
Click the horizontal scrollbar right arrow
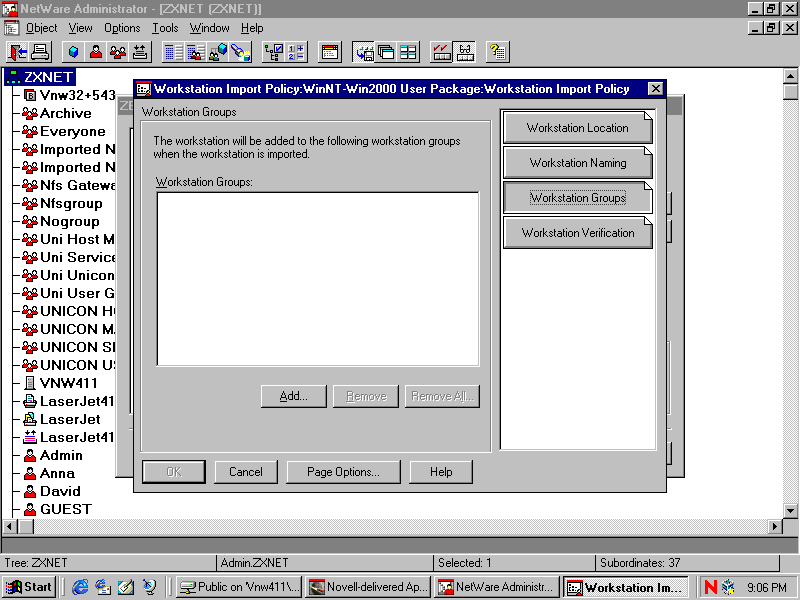(775, 526)
